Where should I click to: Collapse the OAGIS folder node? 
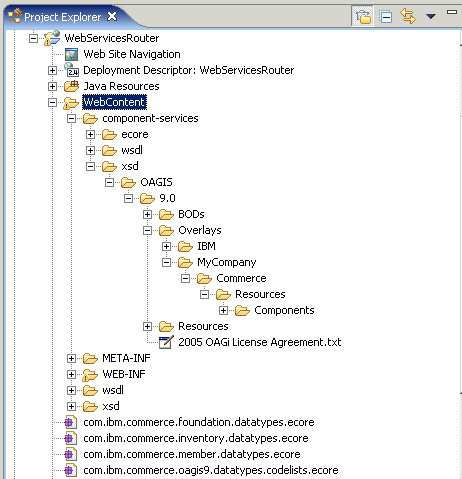pos(109,182)
